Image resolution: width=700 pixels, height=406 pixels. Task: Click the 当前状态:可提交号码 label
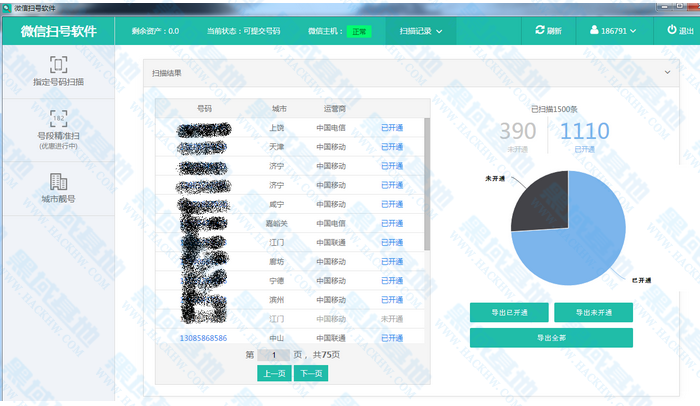pyautogui.click(x=243, y=31)
